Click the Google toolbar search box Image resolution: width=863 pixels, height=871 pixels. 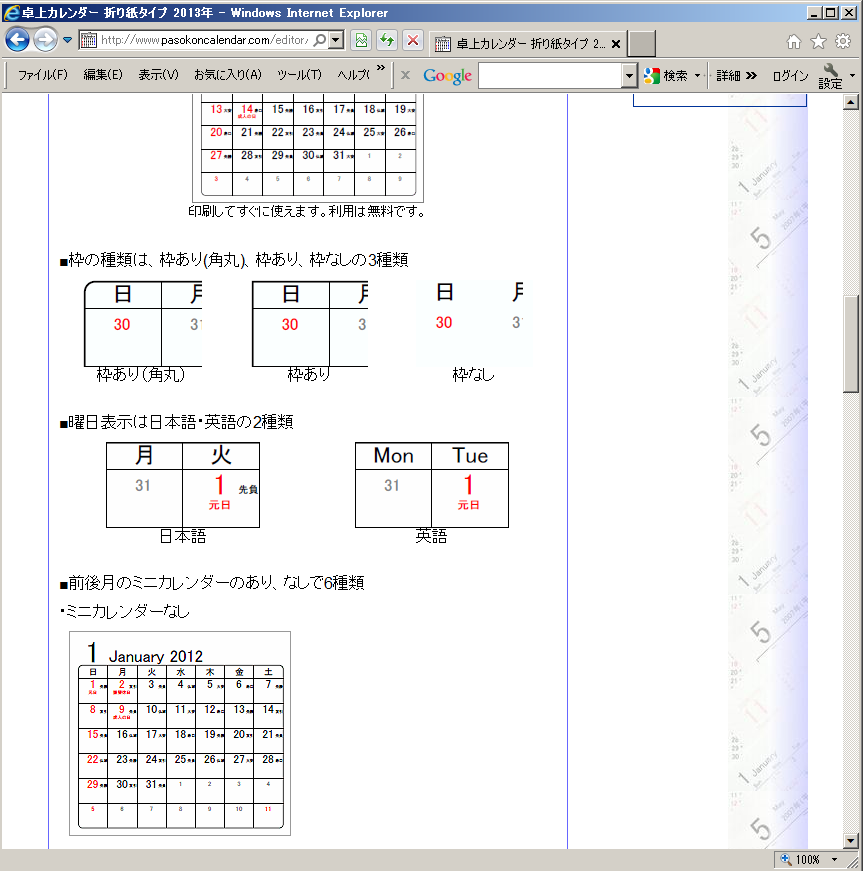click(x=550, y=76)
